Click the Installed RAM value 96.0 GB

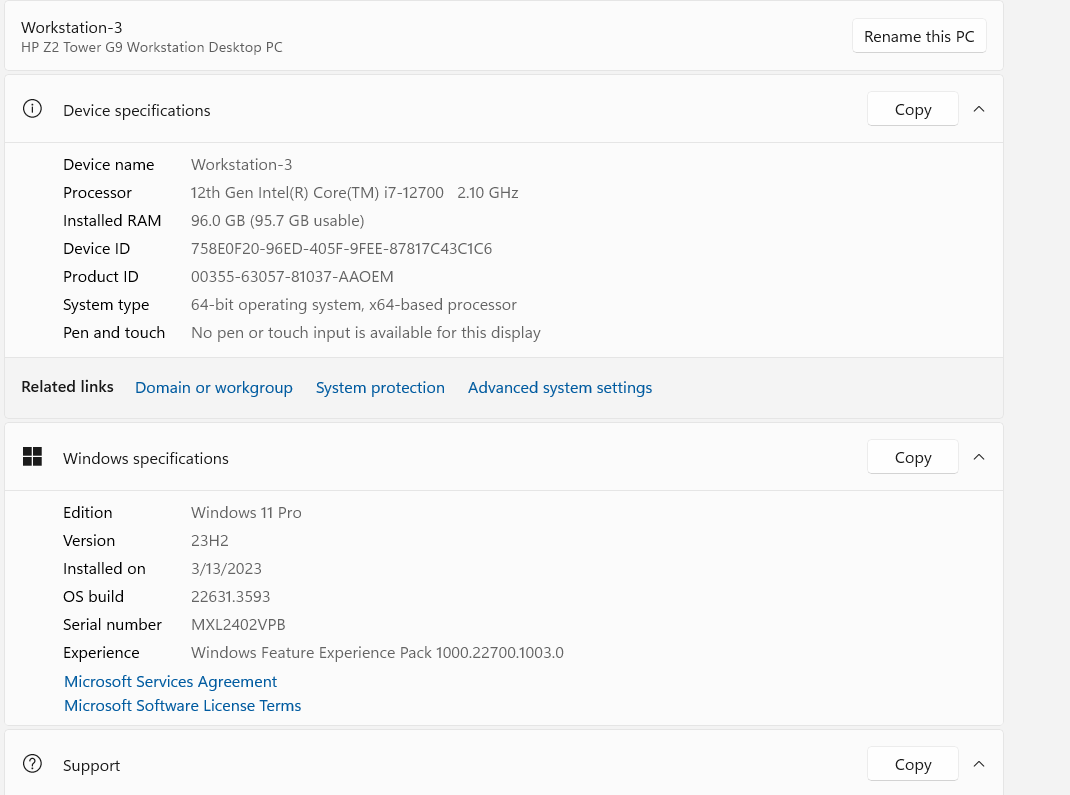click(278, 220)
